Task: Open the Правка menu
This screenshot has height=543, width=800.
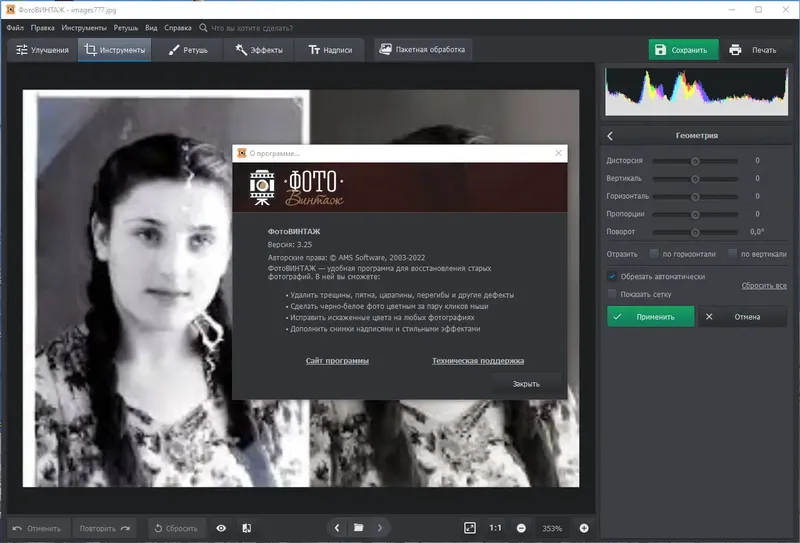Action: coord(42,28)
